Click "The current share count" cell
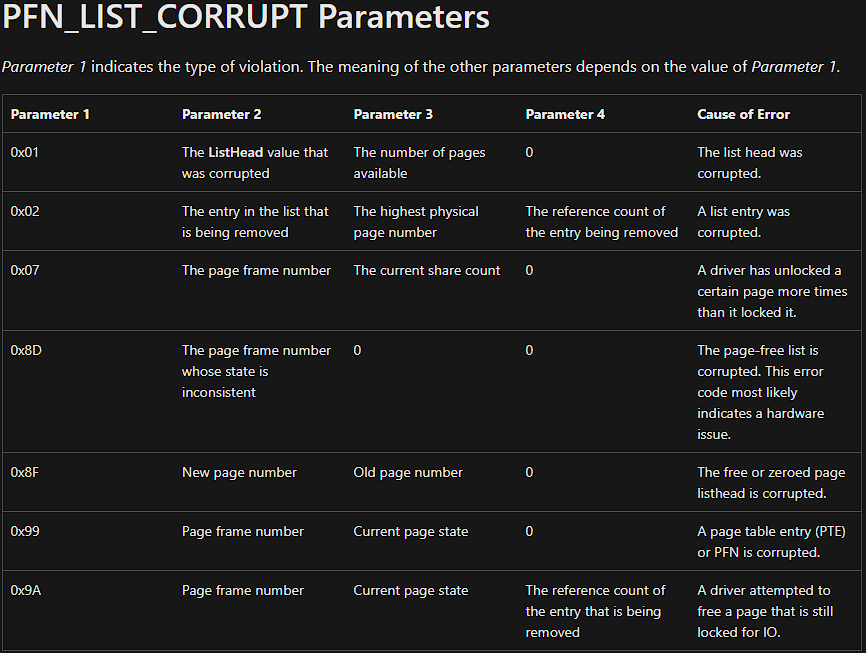This screenshot has height=653, width=866. click(427, 270)
